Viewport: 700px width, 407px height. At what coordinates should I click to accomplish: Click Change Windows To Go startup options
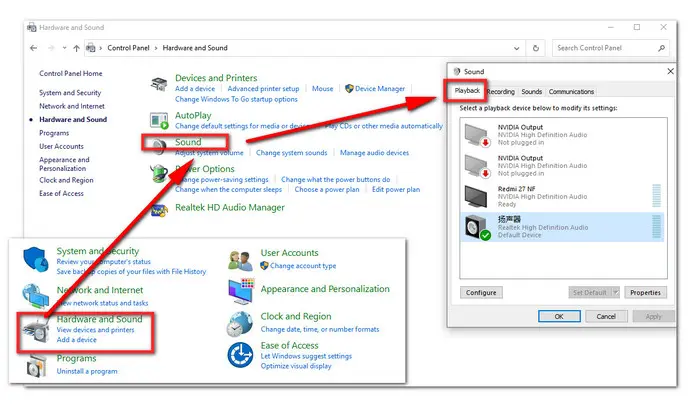click(x=236, y=99)
